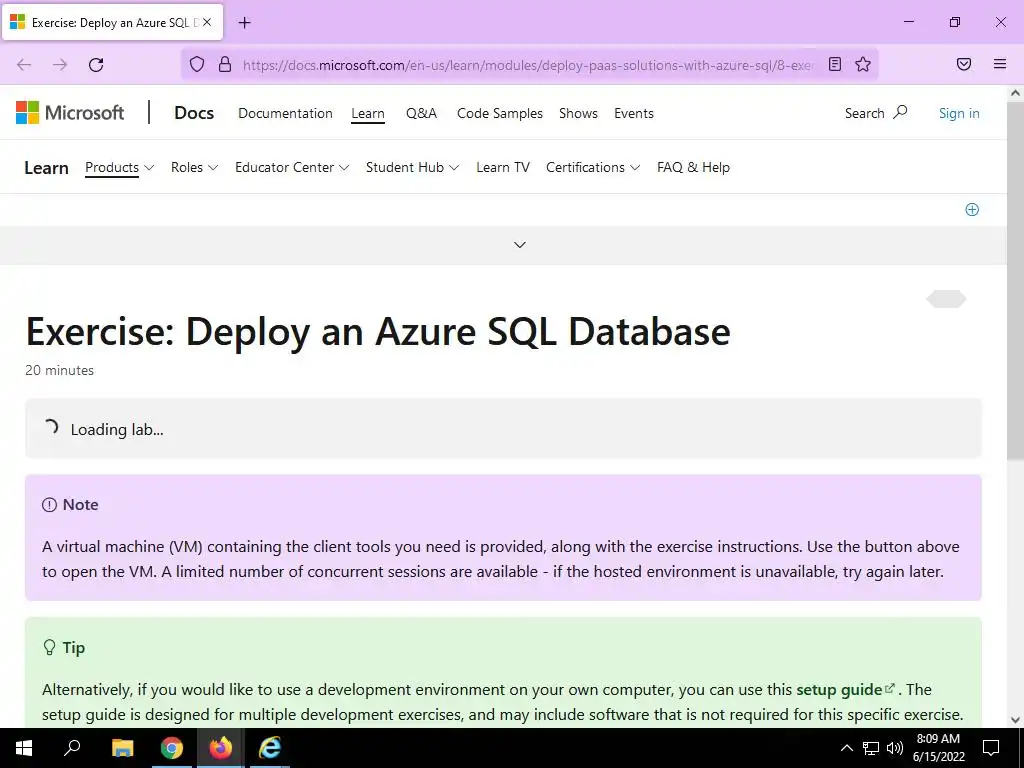Launch Google Chrome from taskbar
This screenshot has width=1024, height=768.
(172, 748)
